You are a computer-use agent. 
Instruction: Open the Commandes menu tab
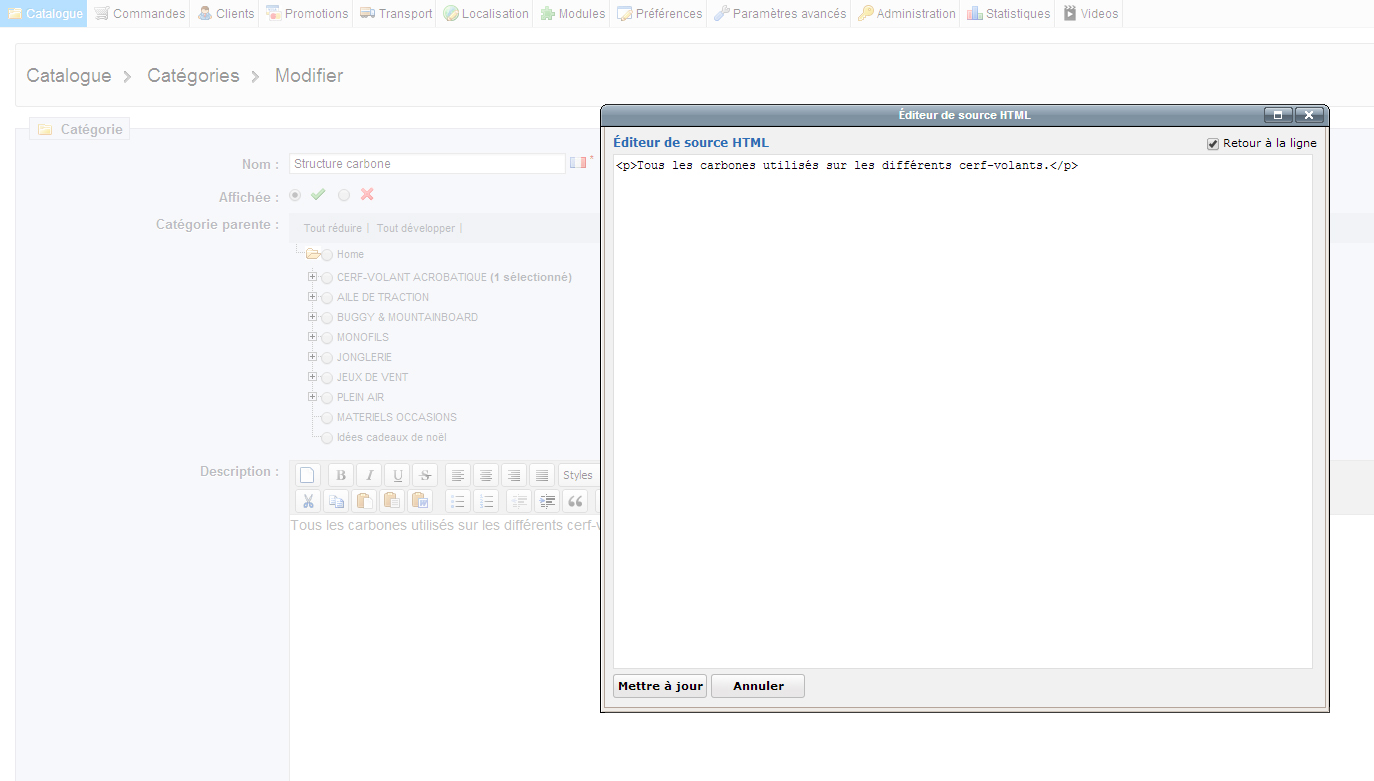[x=139, y=14]
